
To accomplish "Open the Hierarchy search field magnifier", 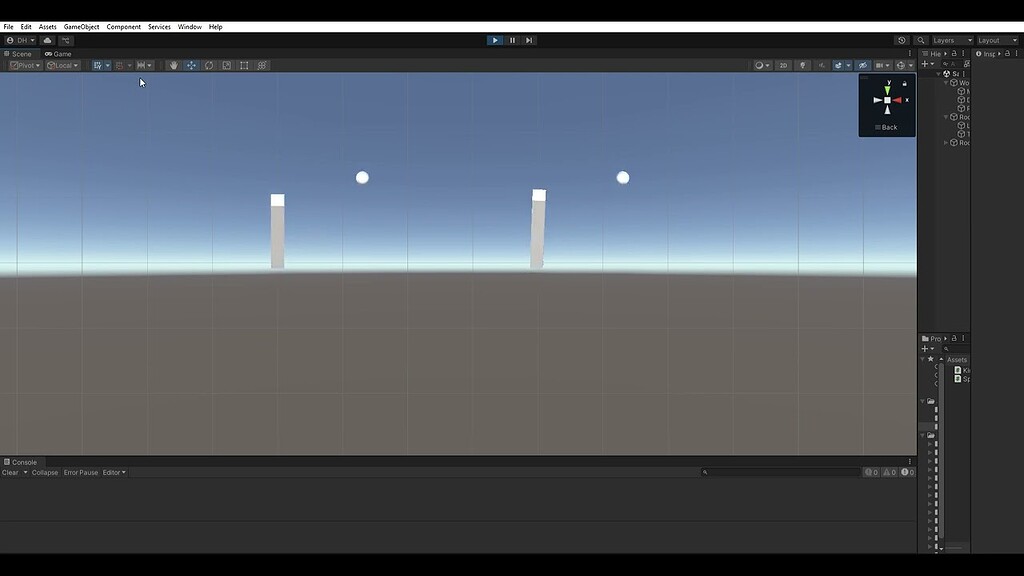I will pyautogui.click(x=947, y=64).
